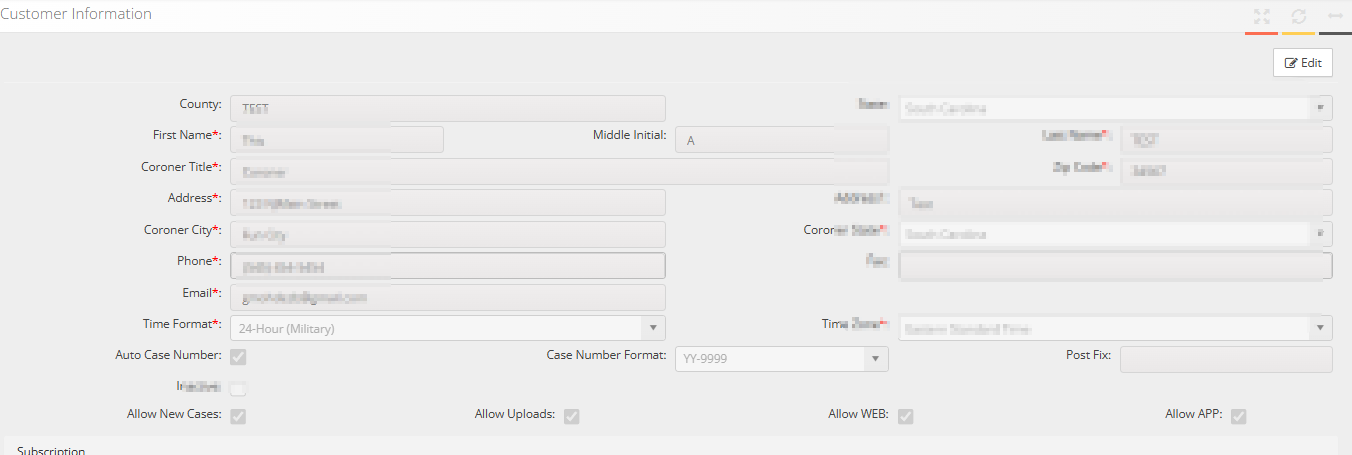Expand panel to fullscreen icon
Image resolution: width=1352 pixels, height=455 pixels.
coord(1262,16)
